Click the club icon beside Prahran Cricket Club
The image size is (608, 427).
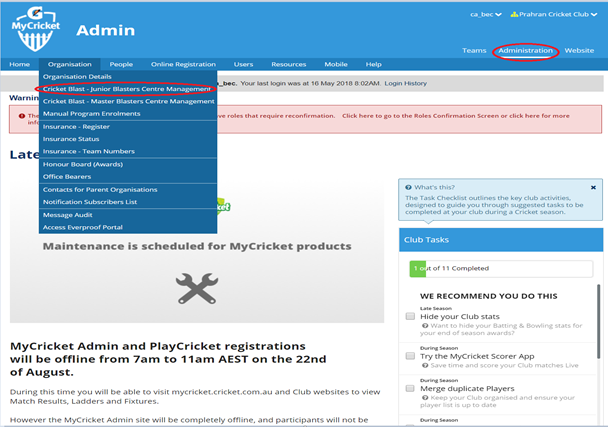(x=514, y=14)
